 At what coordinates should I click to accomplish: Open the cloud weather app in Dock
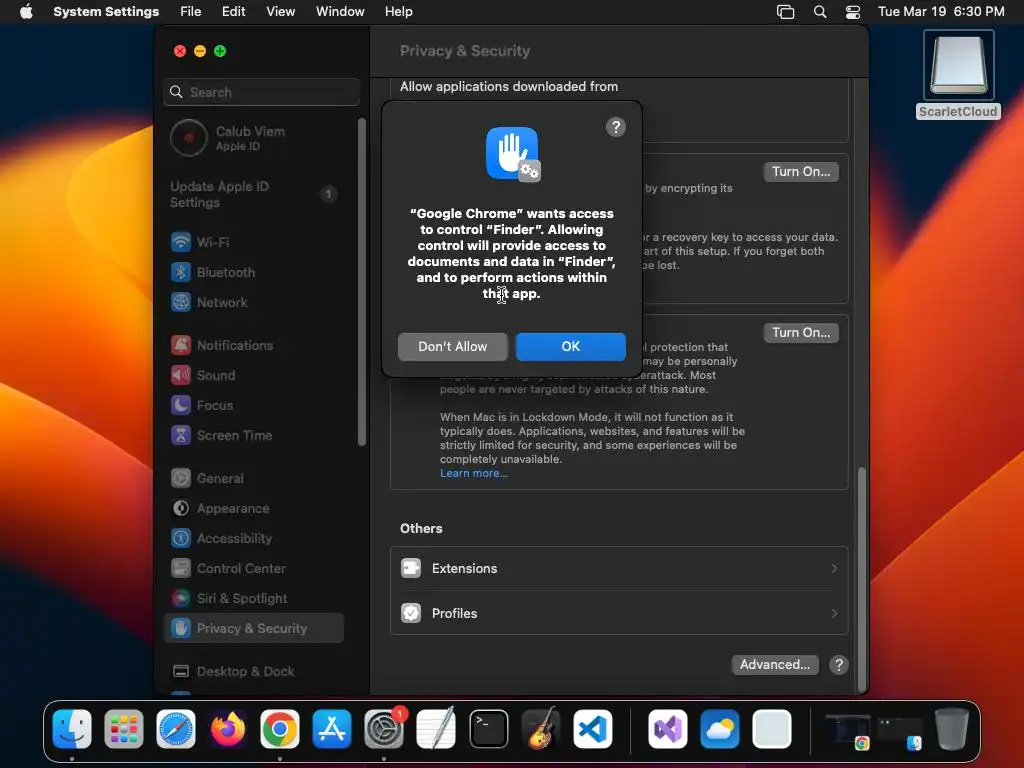pyautogui.click(x=720, y=728)
